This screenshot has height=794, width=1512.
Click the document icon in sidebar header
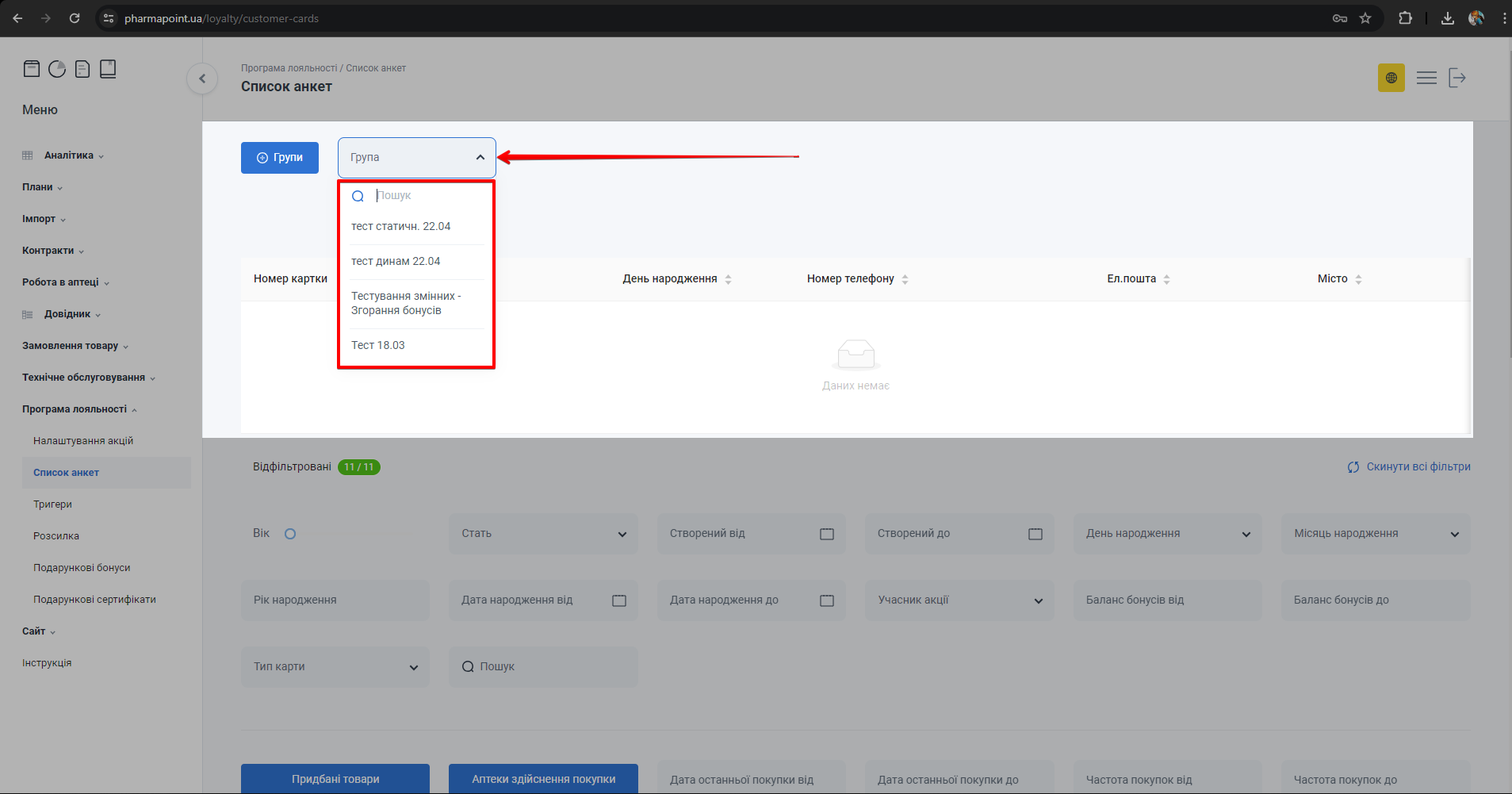pyautogui.click(x=82, y=69)
